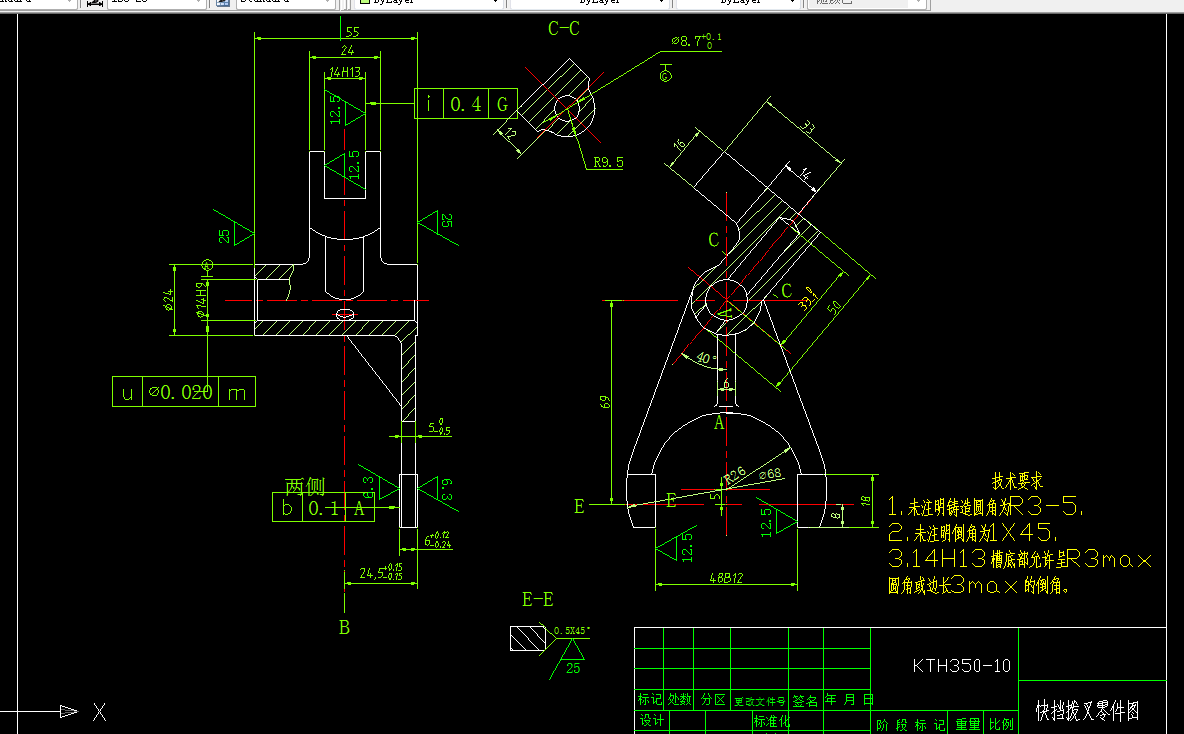
Task: Select the ø8.7 hole diameter dimension
Action: tap(696, 40)
